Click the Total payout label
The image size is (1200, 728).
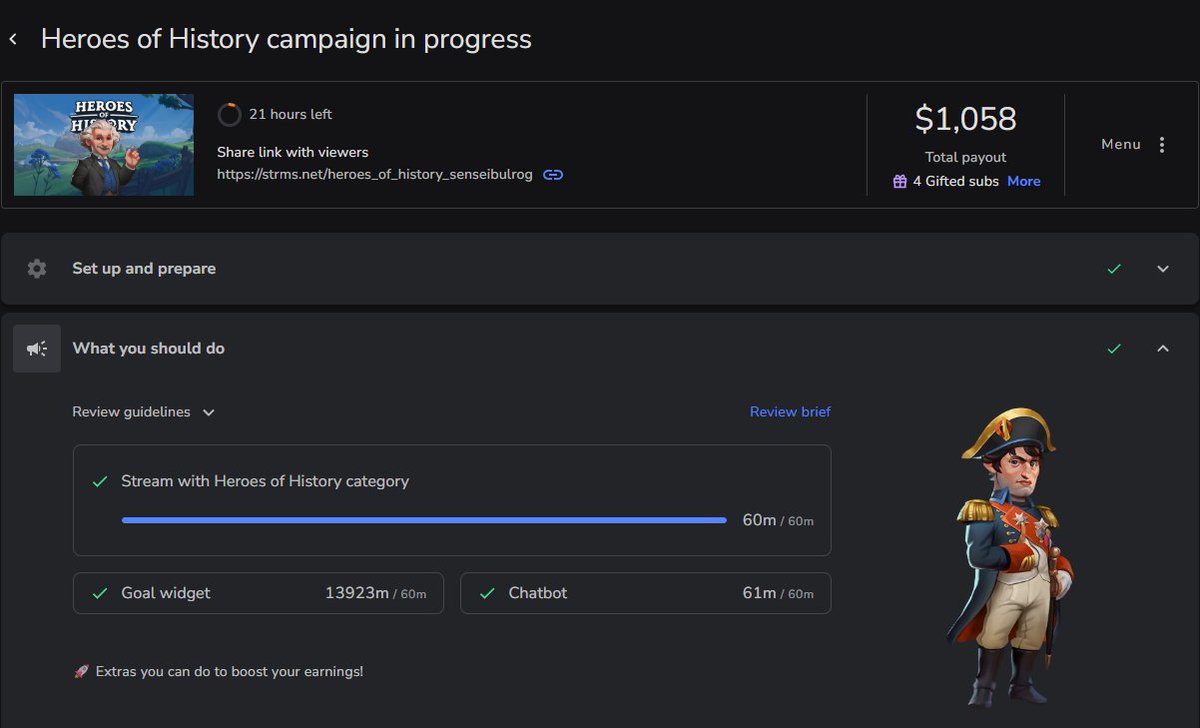click(x=965, y=157)
